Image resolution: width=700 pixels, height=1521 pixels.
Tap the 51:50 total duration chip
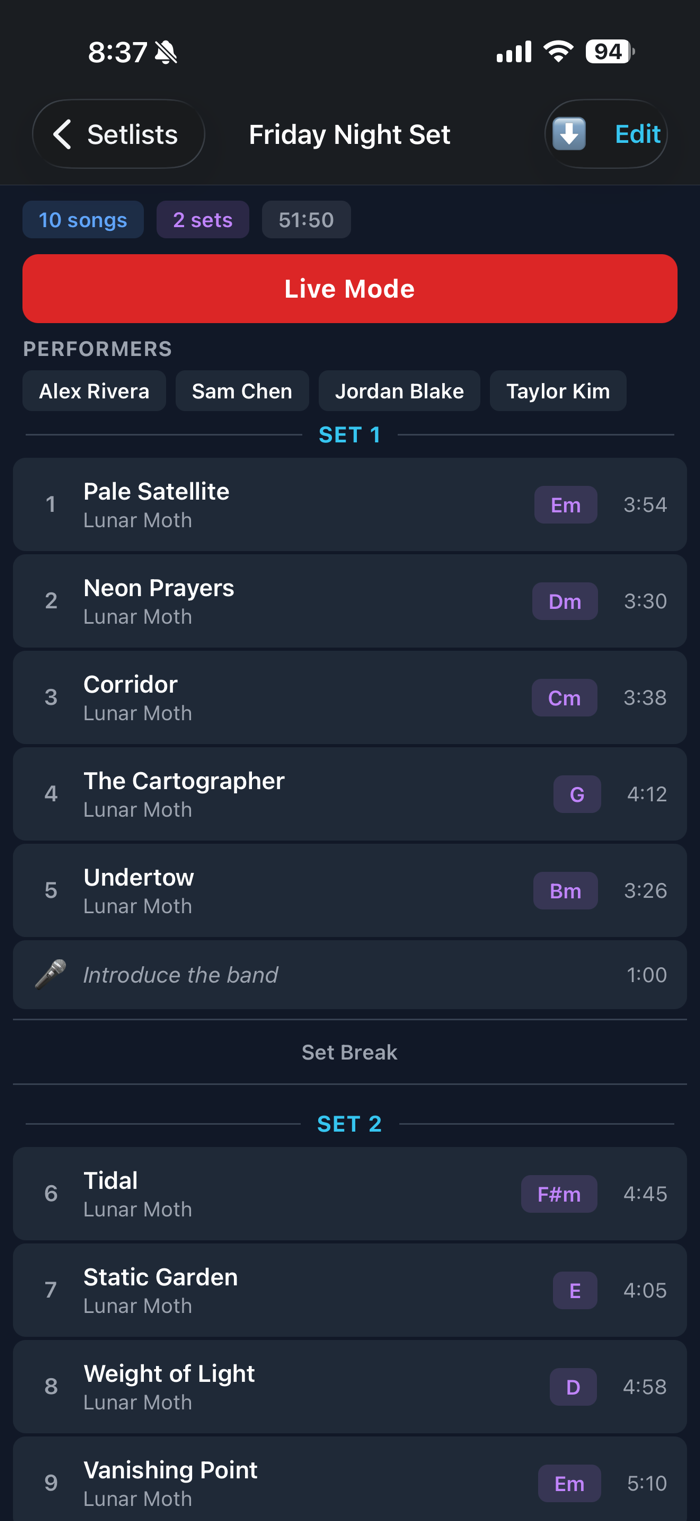coord(306,220)
